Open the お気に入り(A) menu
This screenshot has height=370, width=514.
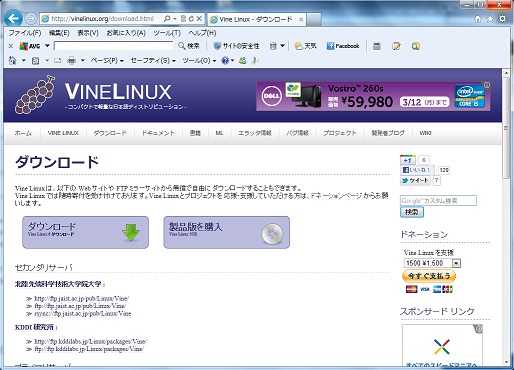tap(126, 33)
